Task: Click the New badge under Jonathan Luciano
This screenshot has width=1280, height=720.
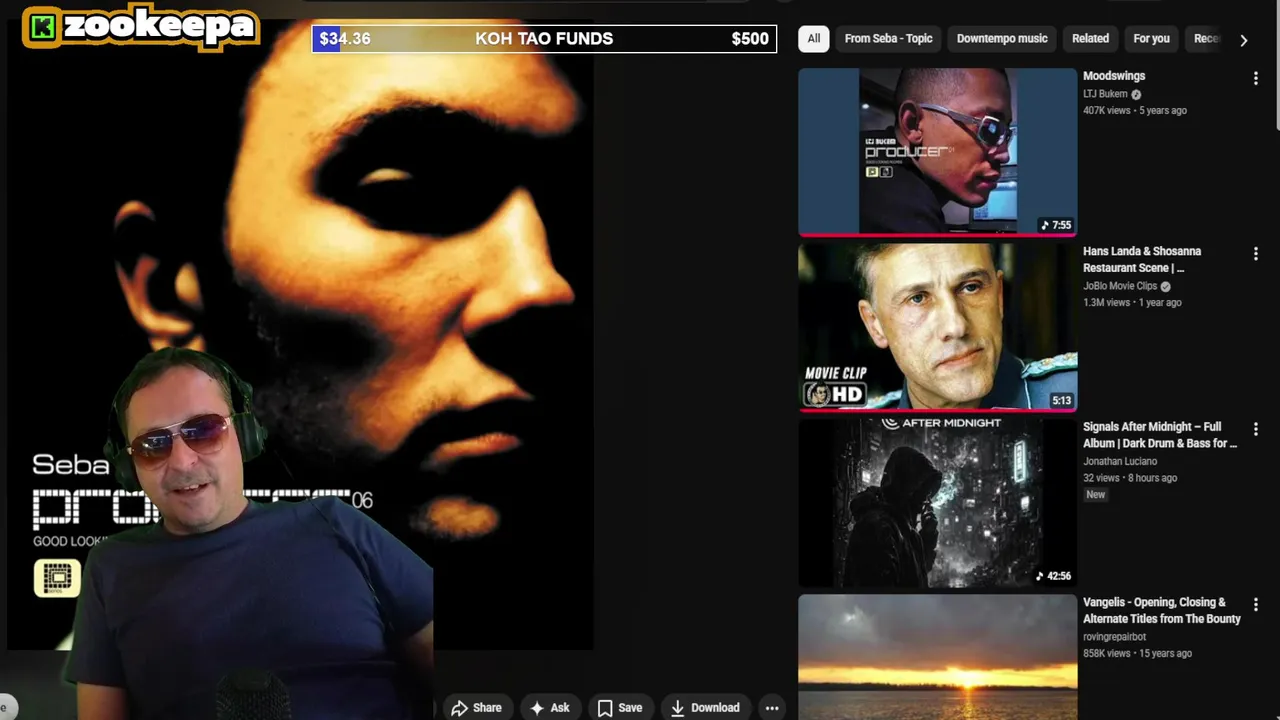Action: [1096, 495]
